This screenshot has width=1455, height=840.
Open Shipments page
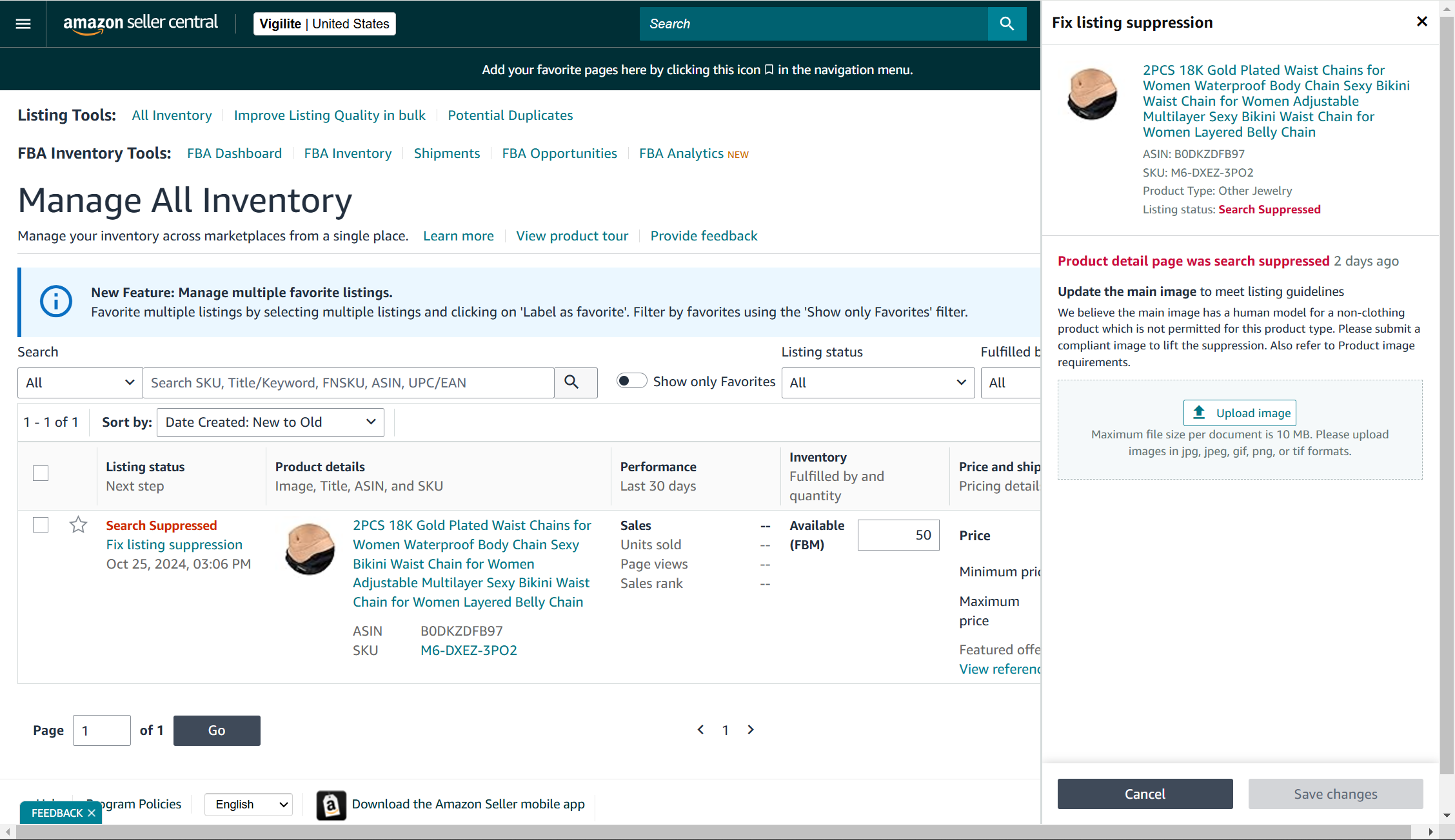(447, 153)
